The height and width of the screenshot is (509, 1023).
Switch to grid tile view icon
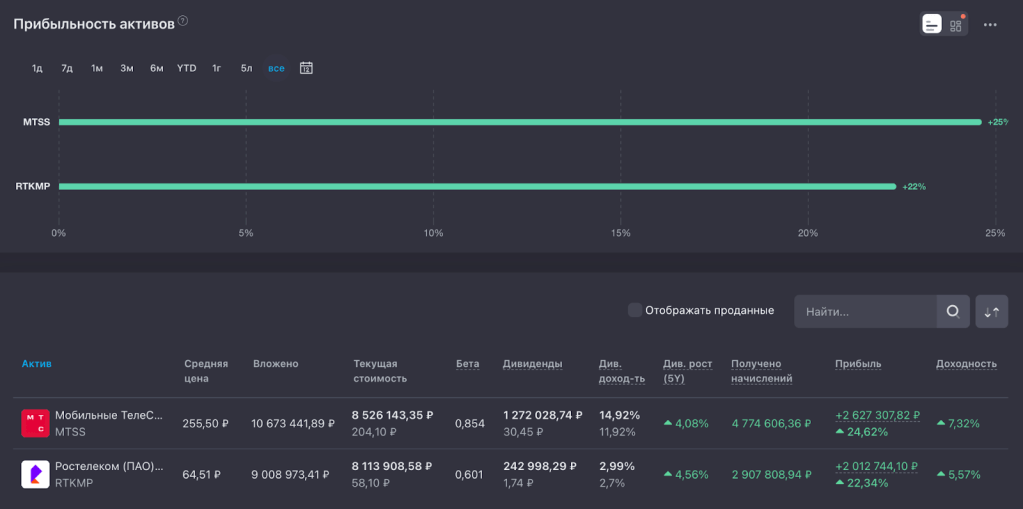[x=956, y=24]
